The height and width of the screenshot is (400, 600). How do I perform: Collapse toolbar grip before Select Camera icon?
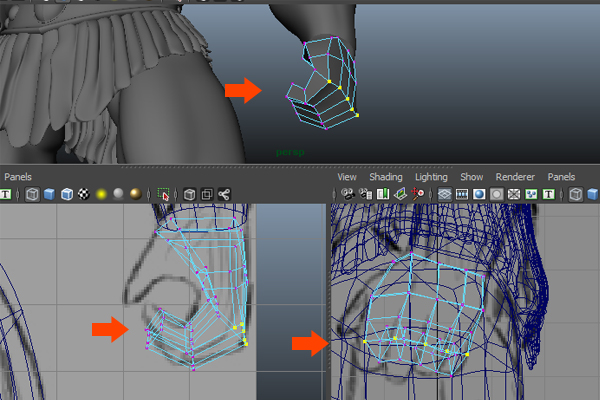[x=334, y=194]
